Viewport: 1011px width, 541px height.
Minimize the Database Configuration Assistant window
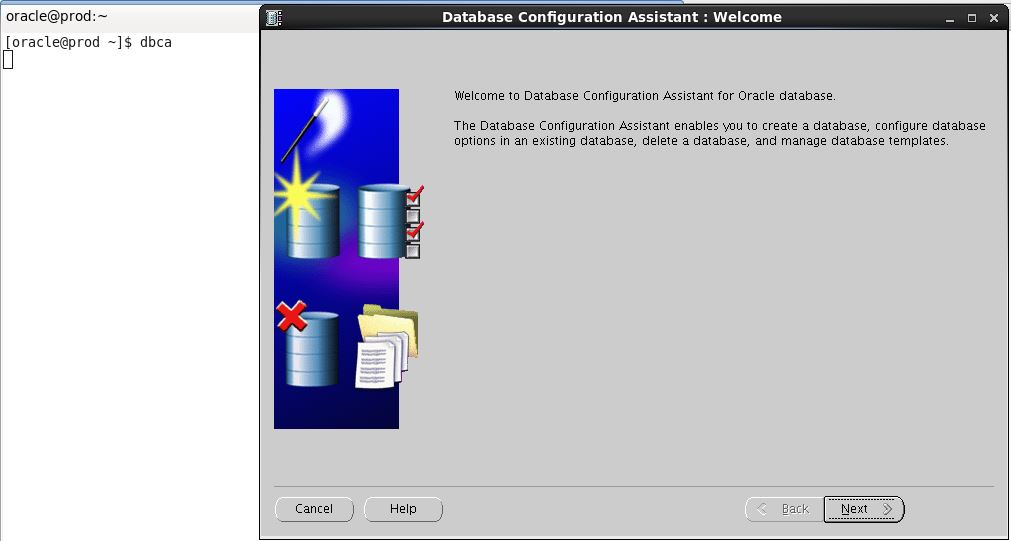click(x=949, y=18)
